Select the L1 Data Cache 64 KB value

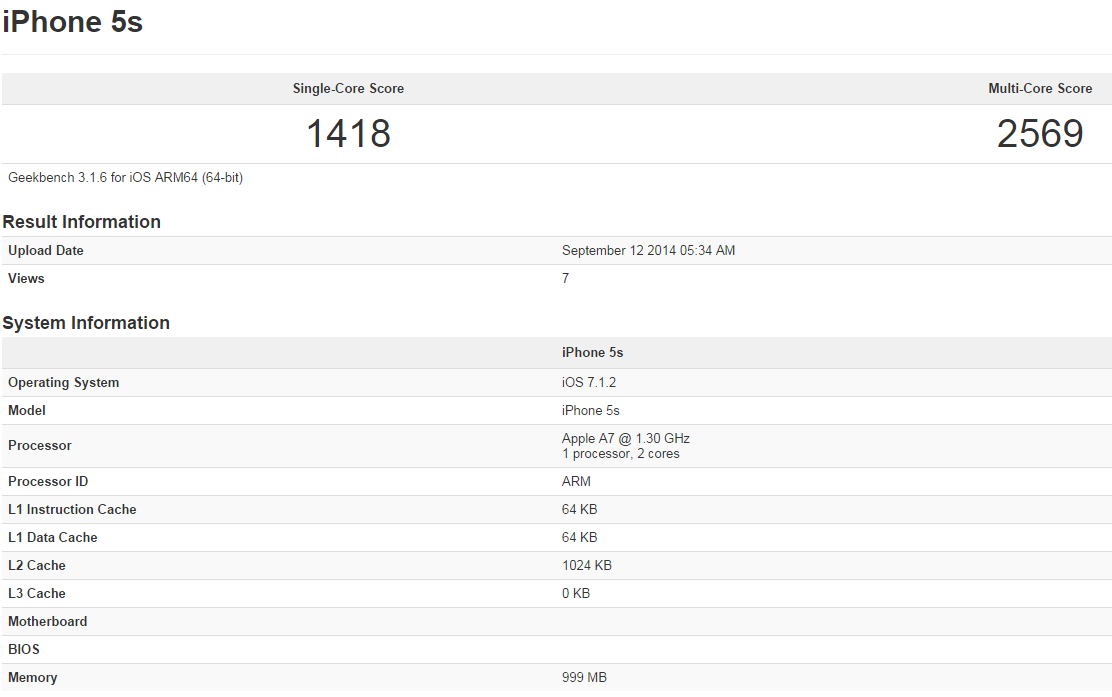579,537
